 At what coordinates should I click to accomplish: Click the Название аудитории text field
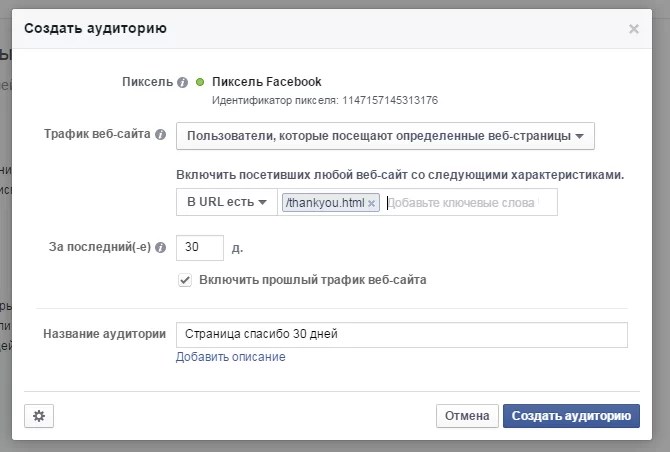(401, 334)
